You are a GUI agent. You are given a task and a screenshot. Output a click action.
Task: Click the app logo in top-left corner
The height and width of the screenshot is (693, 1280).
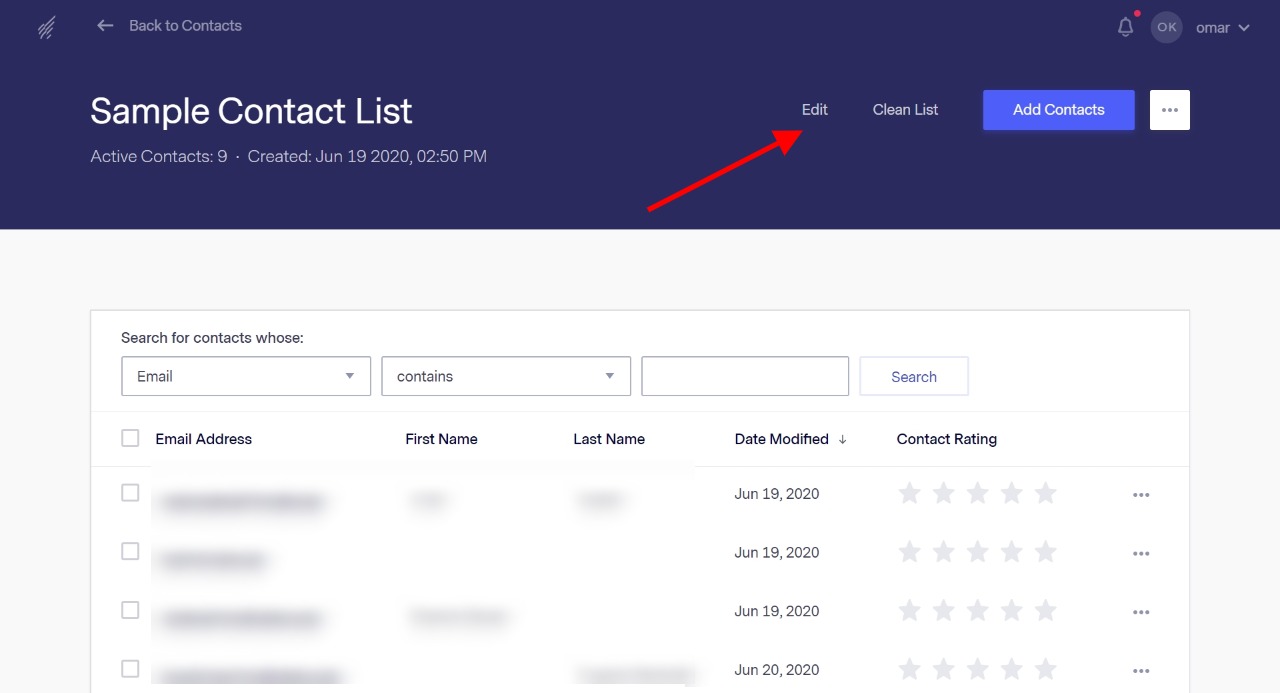pyautogui.click(x=46, y=28)
